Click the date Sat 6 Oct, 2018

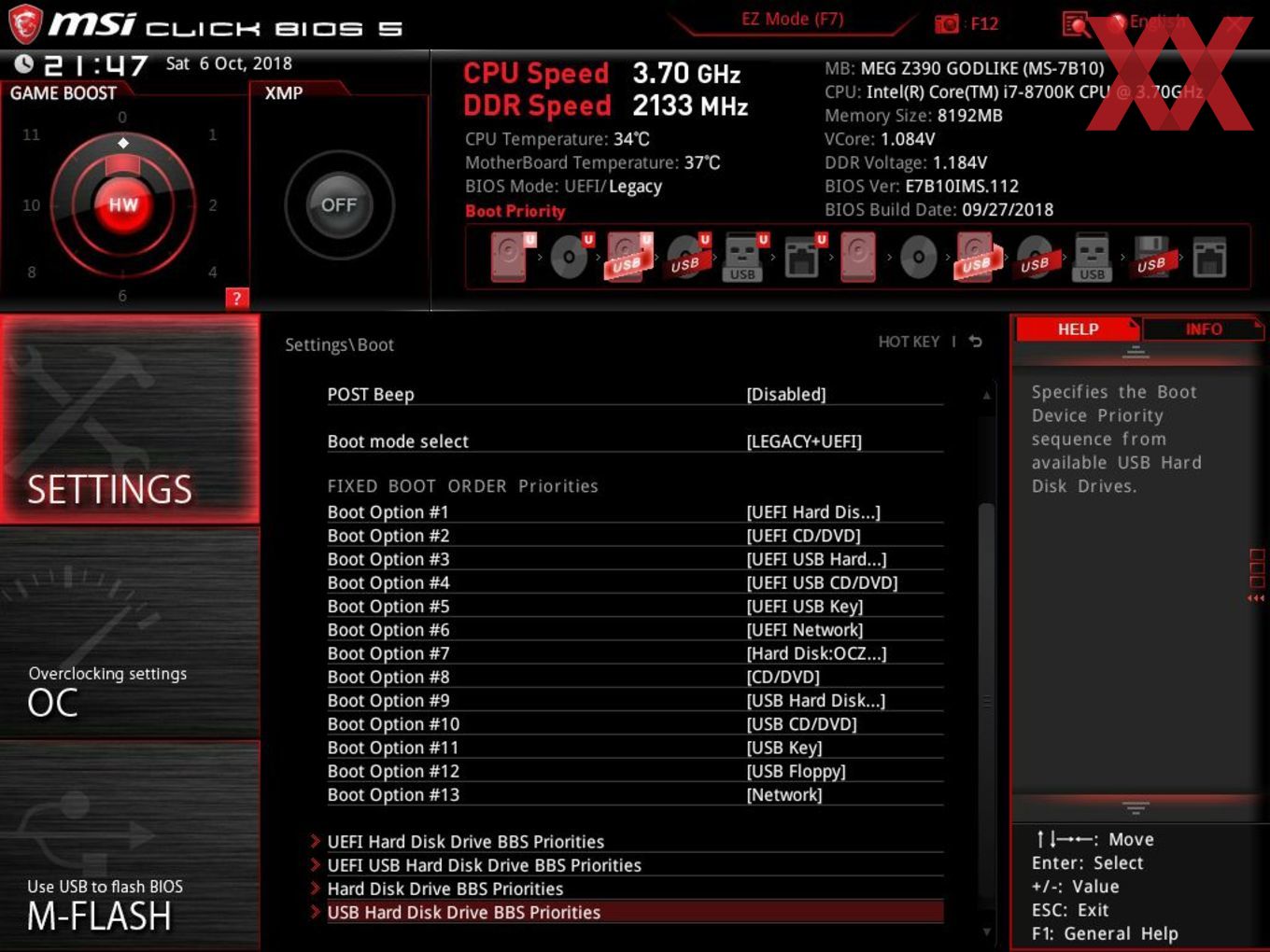pyautogui.click(x=229, y=63)
